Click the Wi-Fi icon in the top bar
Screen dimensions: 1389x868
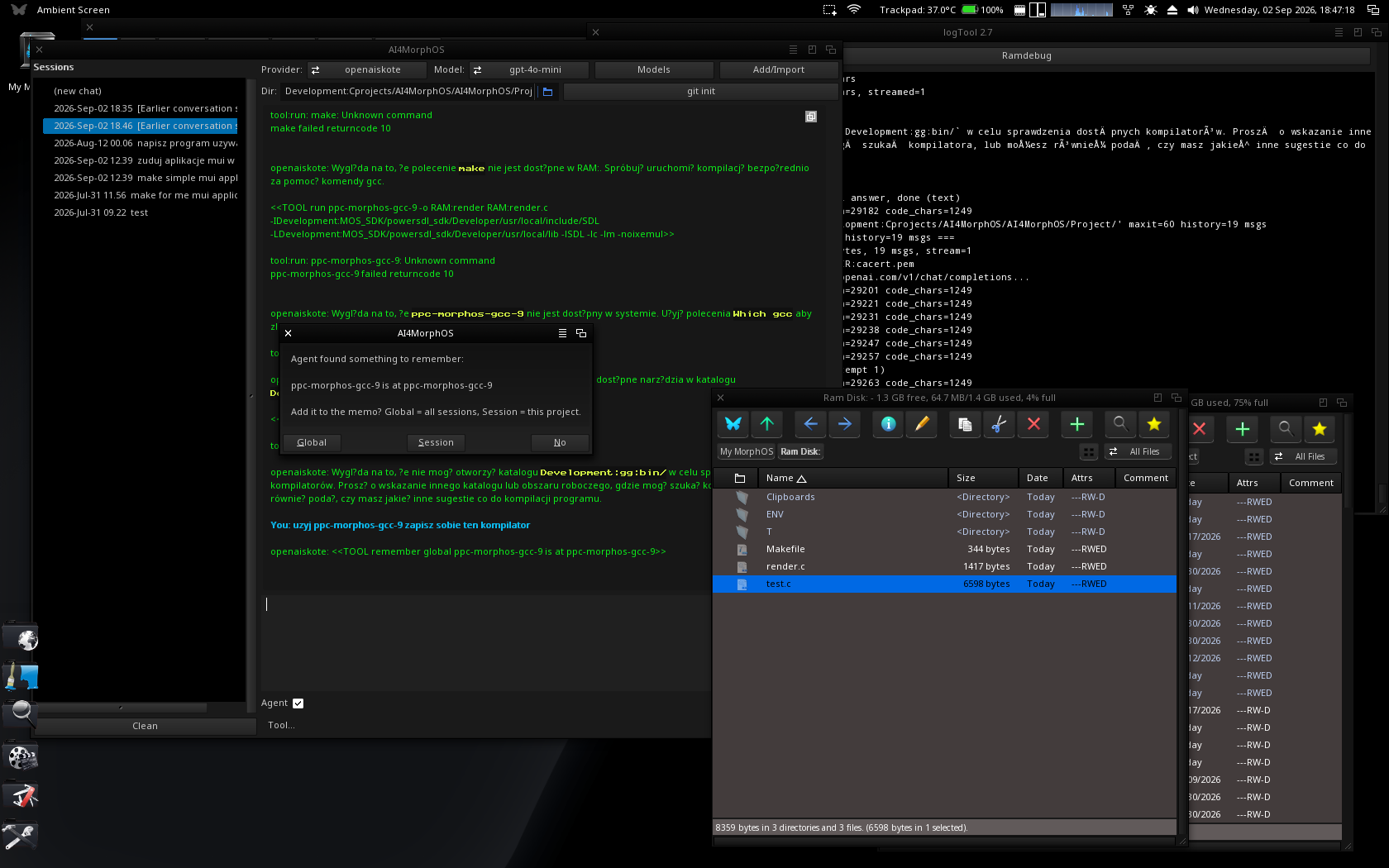click(854, 10)
